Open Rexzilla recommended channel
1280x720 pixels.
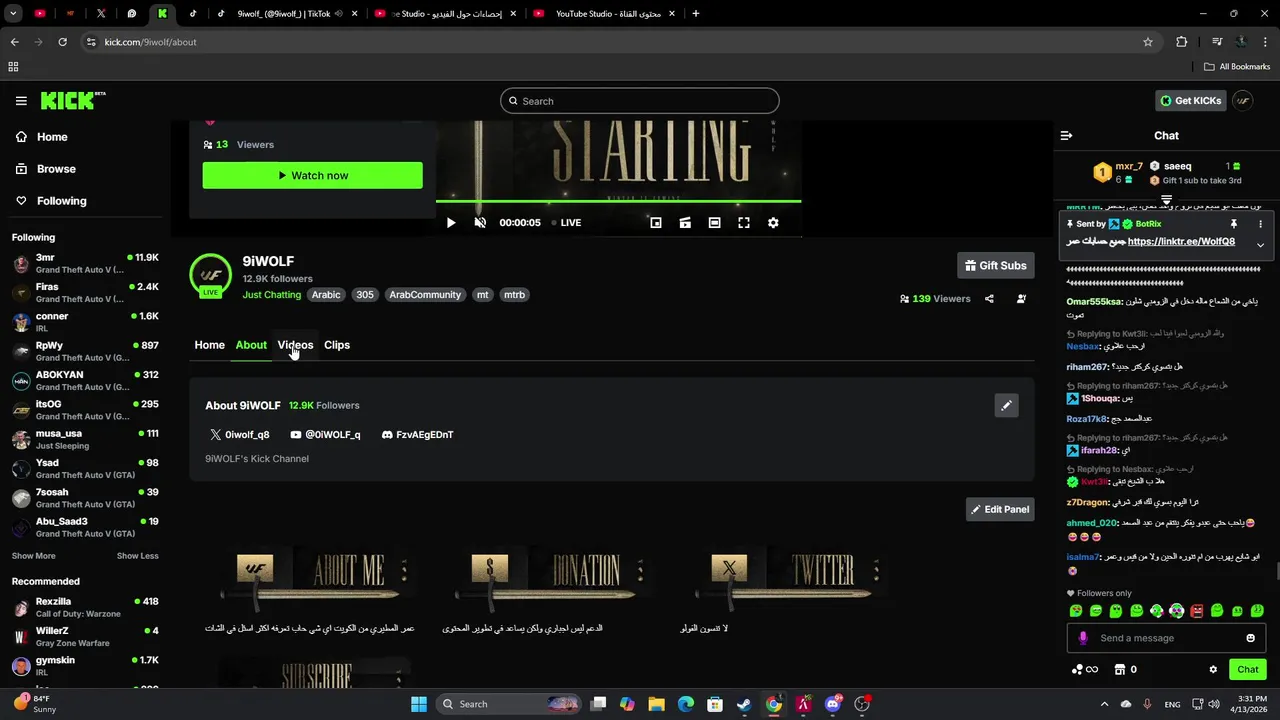coord(85,608)
